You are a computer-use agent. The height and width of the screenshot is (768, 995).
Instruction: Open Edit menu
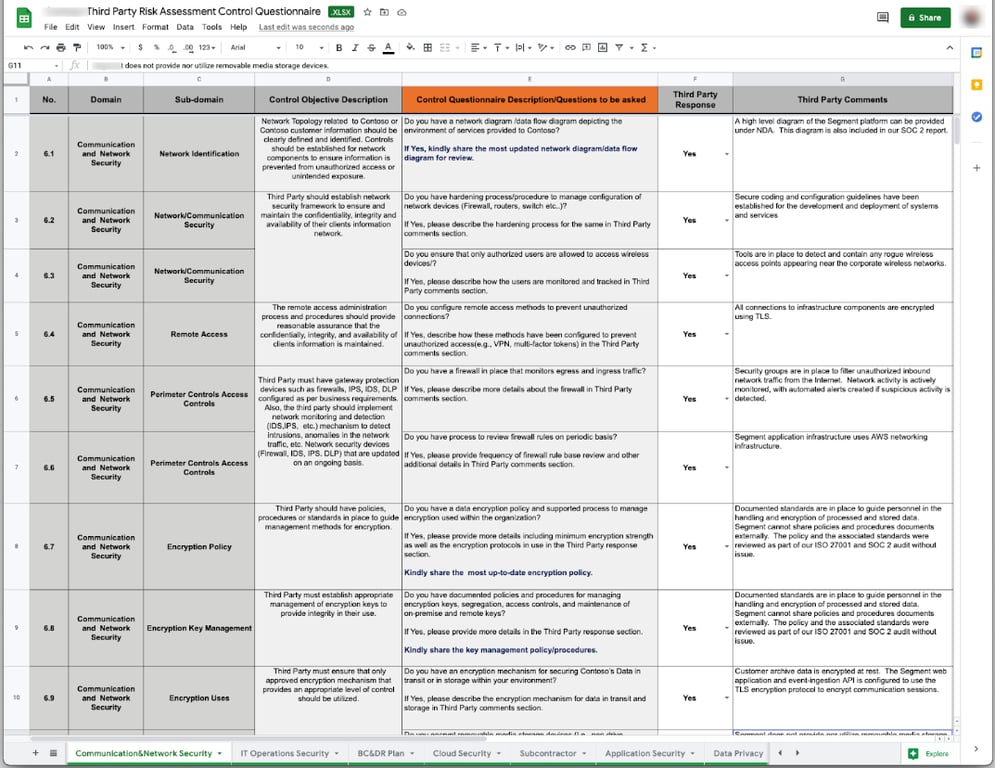click(72, 27)
